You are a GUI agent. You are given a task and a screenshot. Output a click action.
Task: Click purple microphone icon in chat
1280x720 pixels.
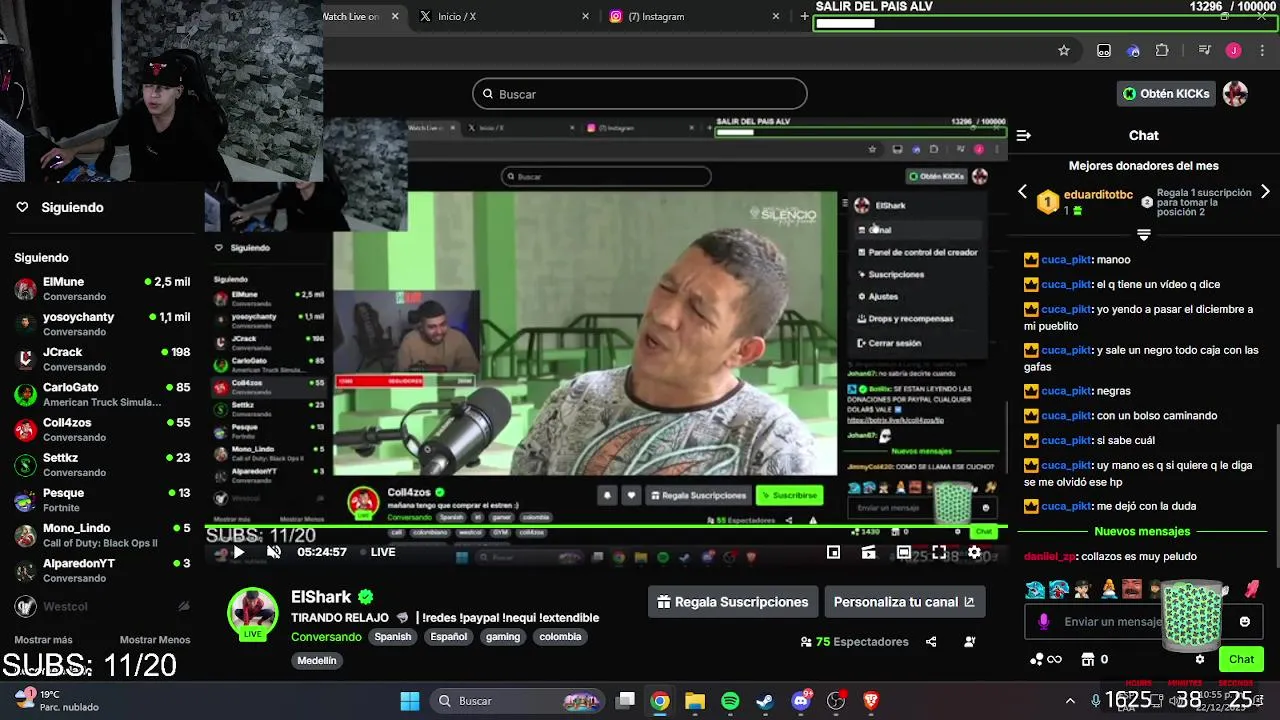coord(1044,621)
